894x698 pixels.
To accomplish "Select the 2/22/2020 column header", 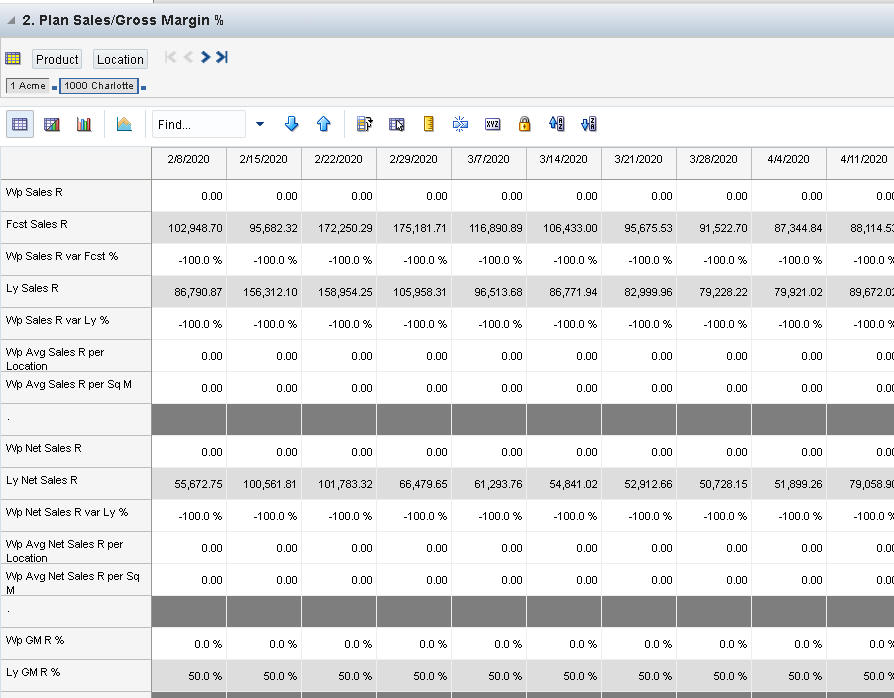I will click(339, 163).
